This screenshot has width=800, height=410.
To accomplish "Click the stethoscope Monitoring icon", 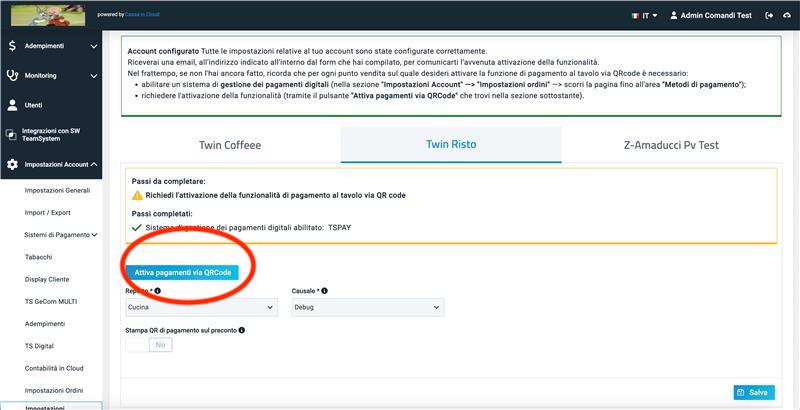I will [12, 75].
